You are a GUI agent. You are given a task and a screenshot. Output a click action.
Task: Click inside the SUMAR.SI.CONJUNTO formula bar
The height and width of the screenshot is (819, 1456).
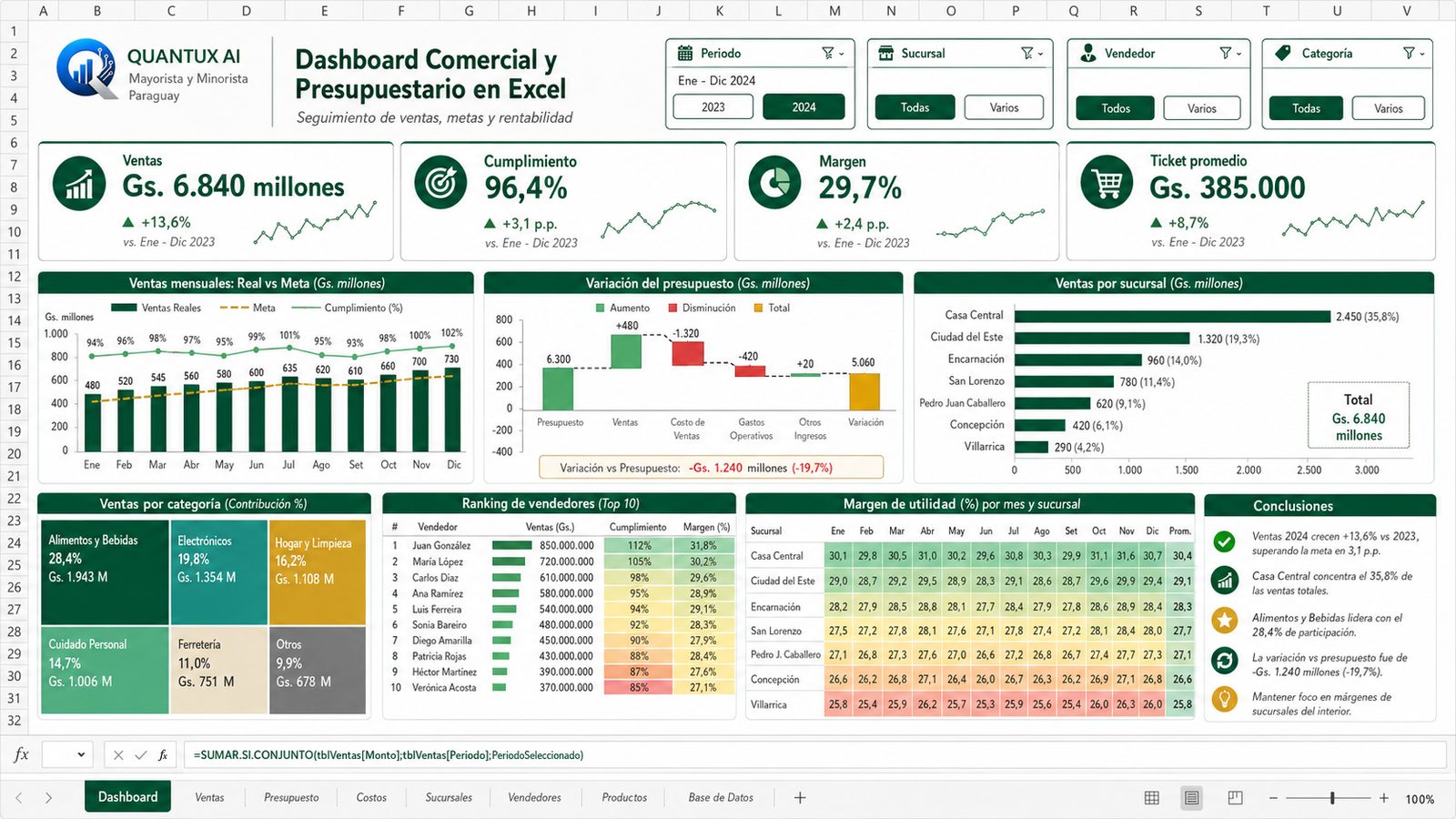(x=814, y=754)
